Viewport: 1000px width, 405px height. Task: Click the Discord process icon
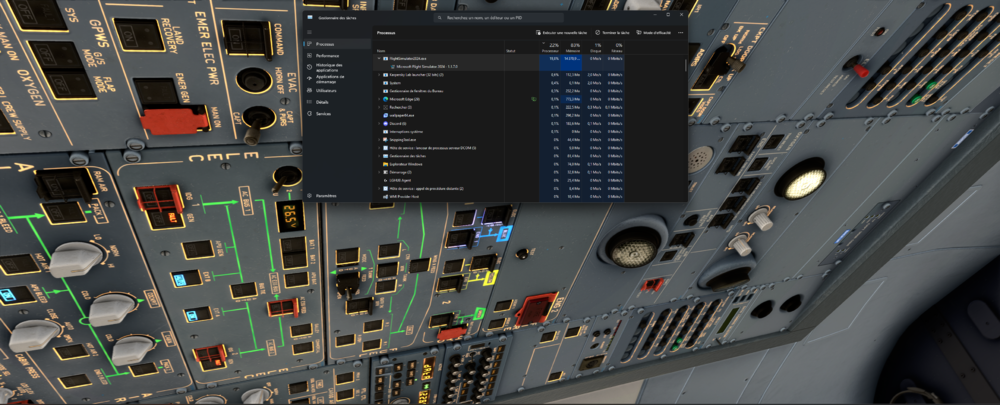pos(386,123)
